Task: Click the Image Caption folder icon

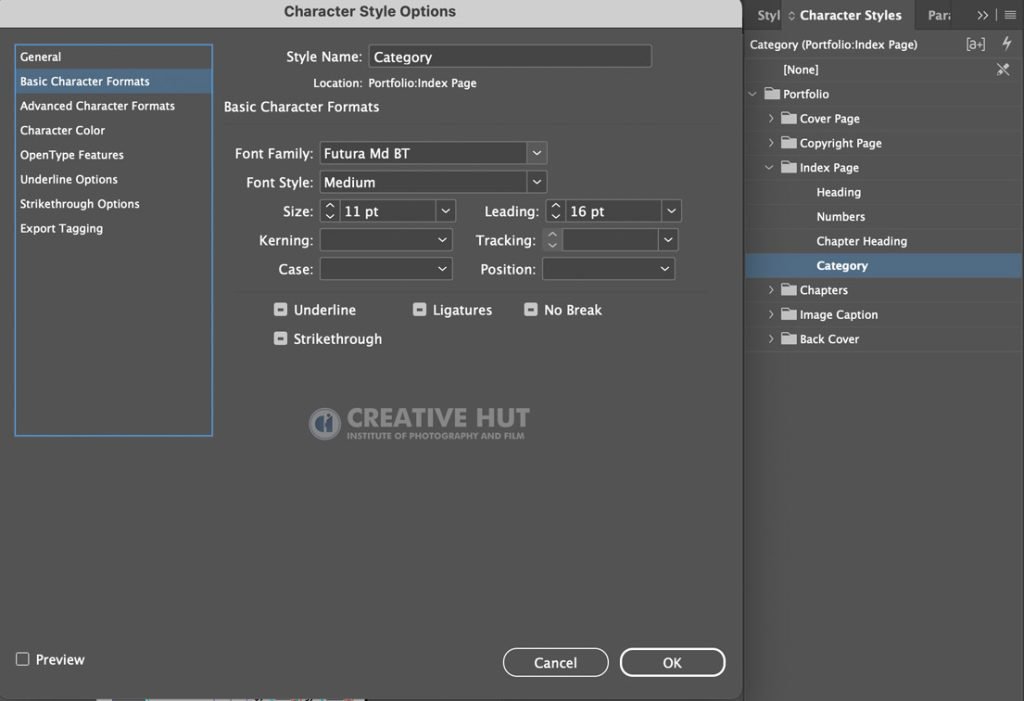Action: [789, 314]
